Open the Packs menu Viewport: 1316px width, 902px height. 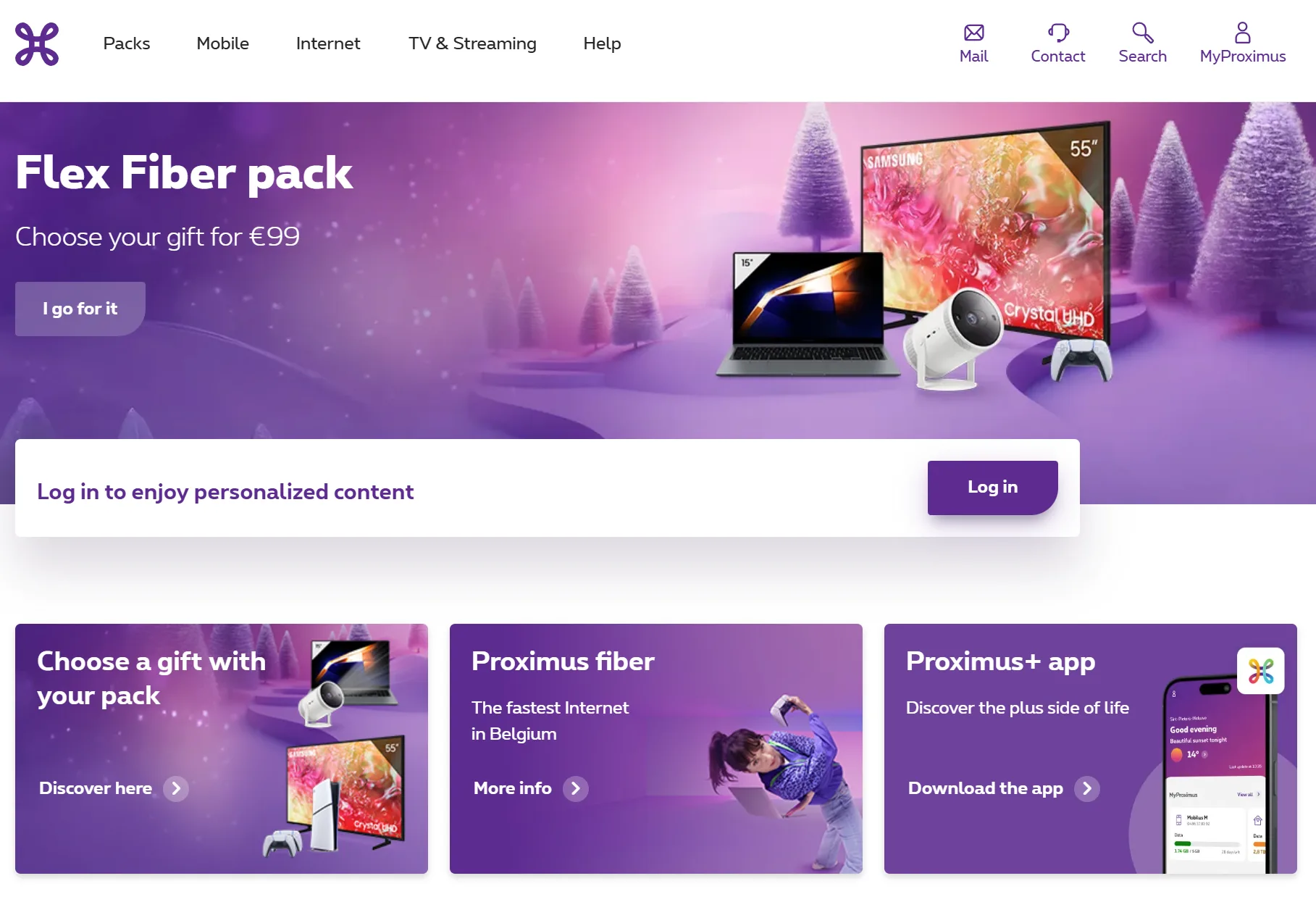coord(127,43)
